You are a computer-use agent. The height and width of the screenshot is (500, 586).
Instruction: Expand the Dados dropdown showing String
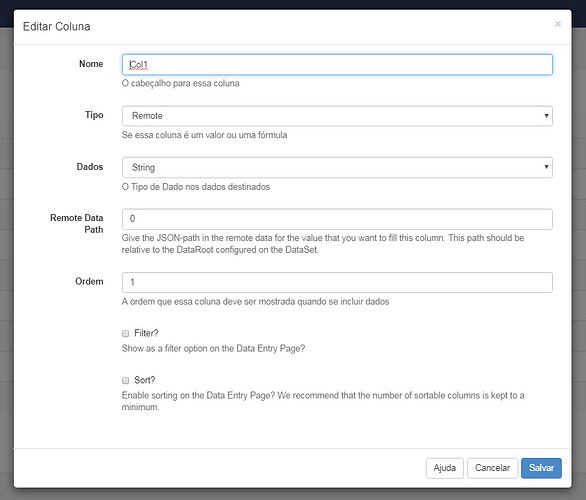click(337, 167)
